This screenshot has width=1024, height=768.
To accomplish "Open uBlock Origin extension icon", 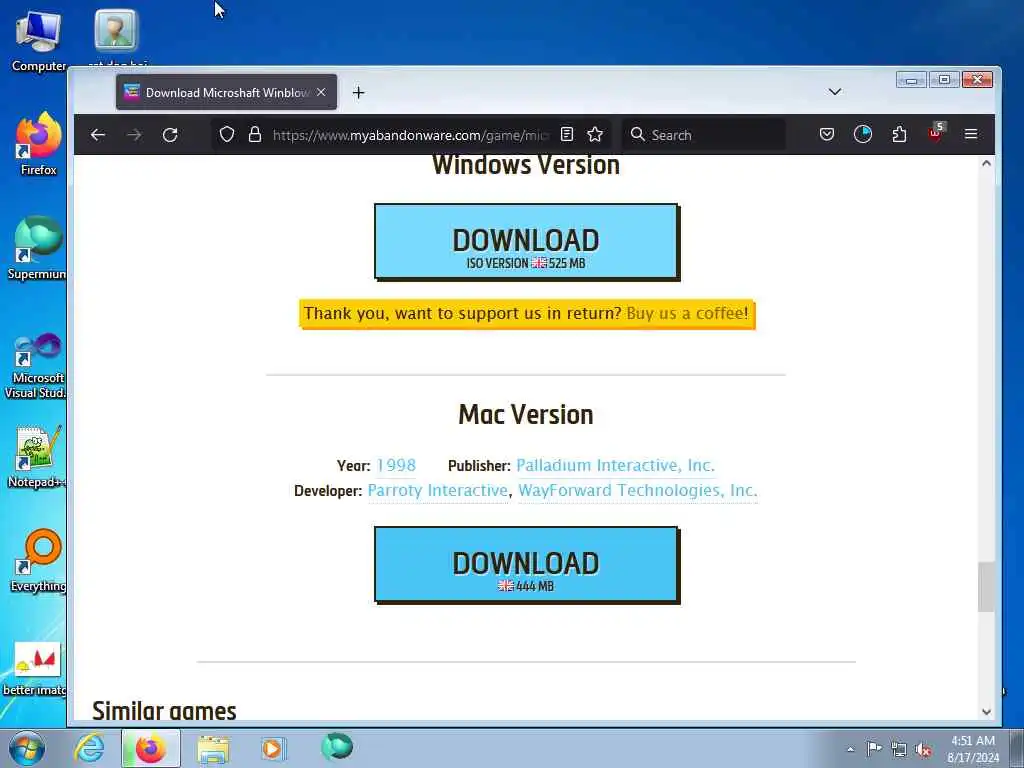I will point(936,133).
